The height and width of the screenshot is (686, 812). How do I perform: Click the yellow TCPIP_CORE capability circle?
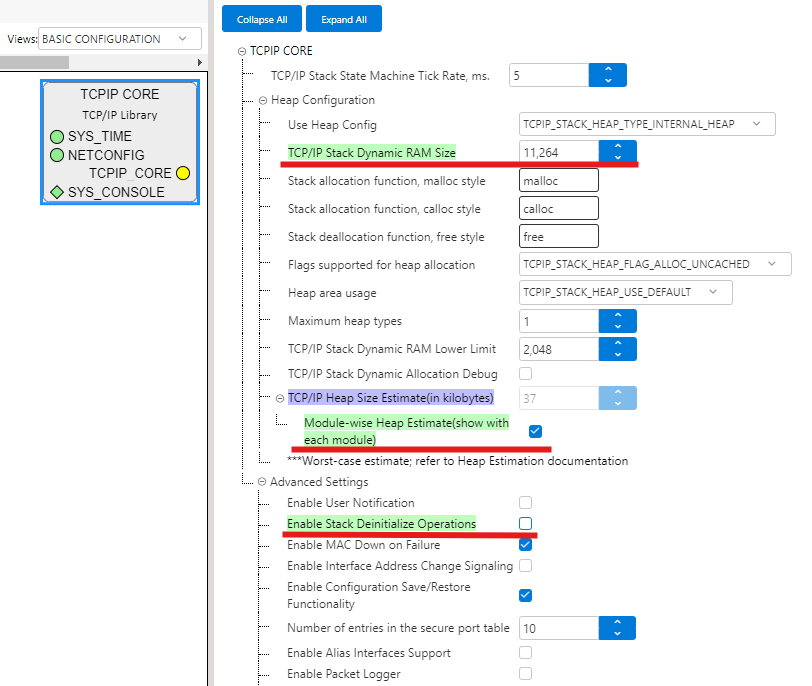[x=183, y=173]
